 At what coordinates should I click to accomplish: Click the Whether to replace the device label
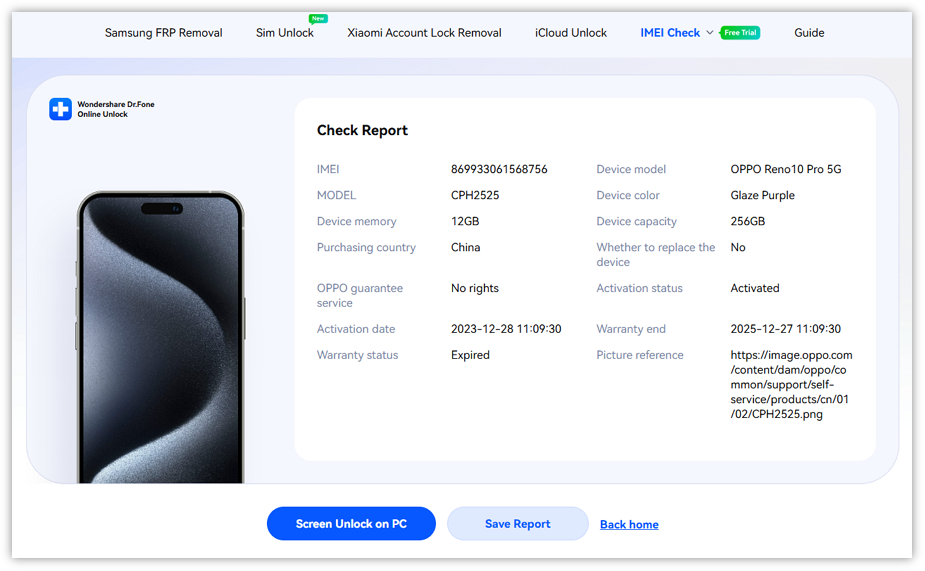pos(655,254)
